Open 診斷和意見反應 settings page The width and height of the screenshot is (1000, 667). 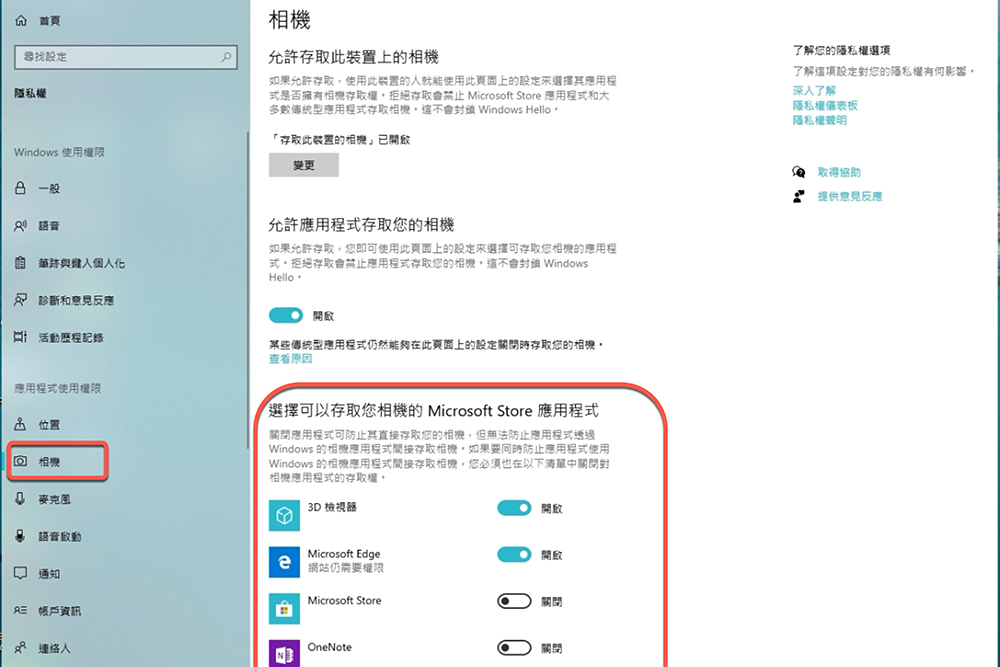pyautogui.click(x=19, y=300)
